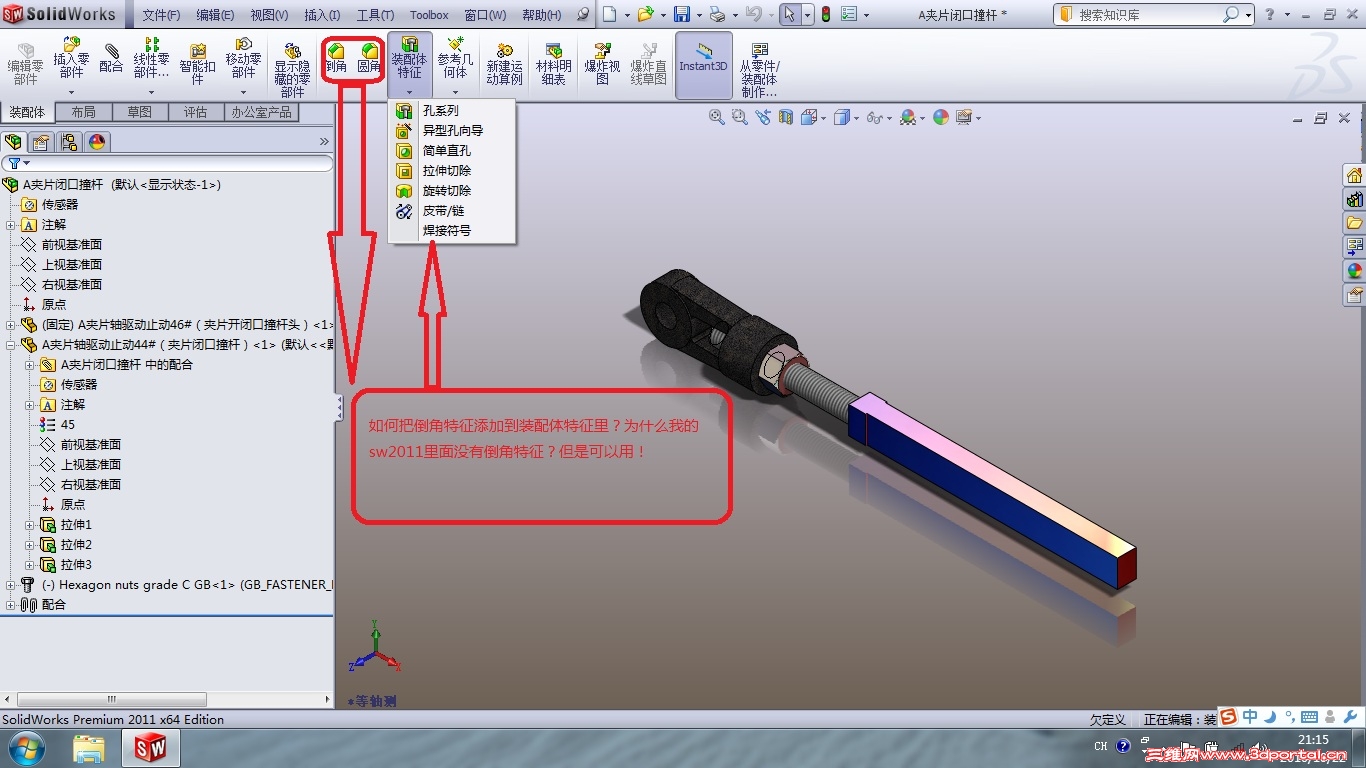Open Linear Component Pattern (线性零部件) dropdown arrow
Screen dimensions: 1366x768
(151, 92)
